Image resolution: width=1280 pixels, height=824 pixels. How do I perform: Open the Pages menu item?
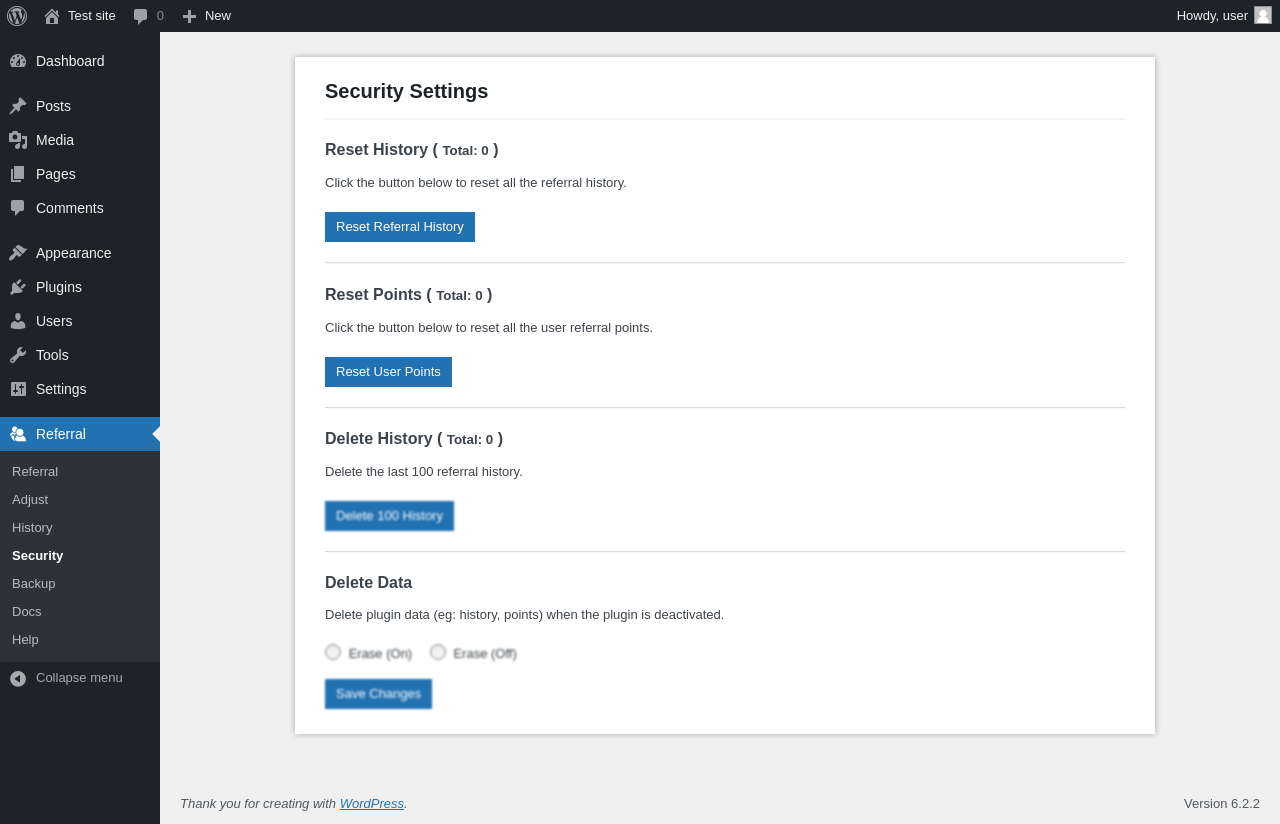click(80, 174)
